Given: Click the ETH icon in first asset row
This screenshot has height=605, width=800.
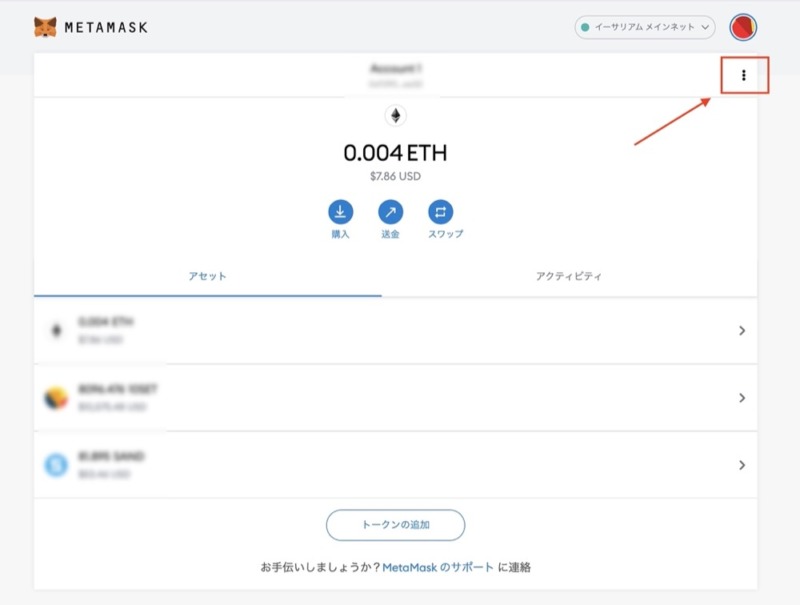Looking at the screenshot, I should click(x=57, y=331).
